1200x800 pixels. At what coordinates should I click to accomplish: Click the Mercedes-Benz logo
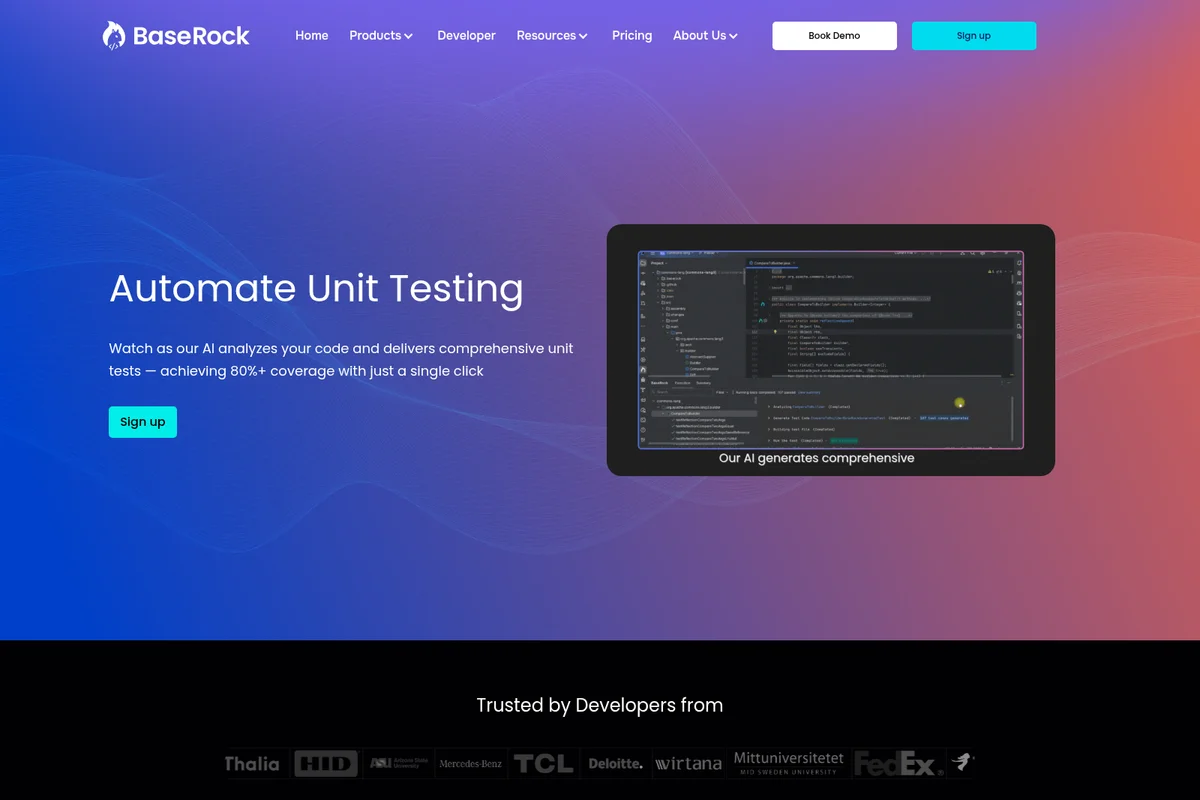pos(471,763)
